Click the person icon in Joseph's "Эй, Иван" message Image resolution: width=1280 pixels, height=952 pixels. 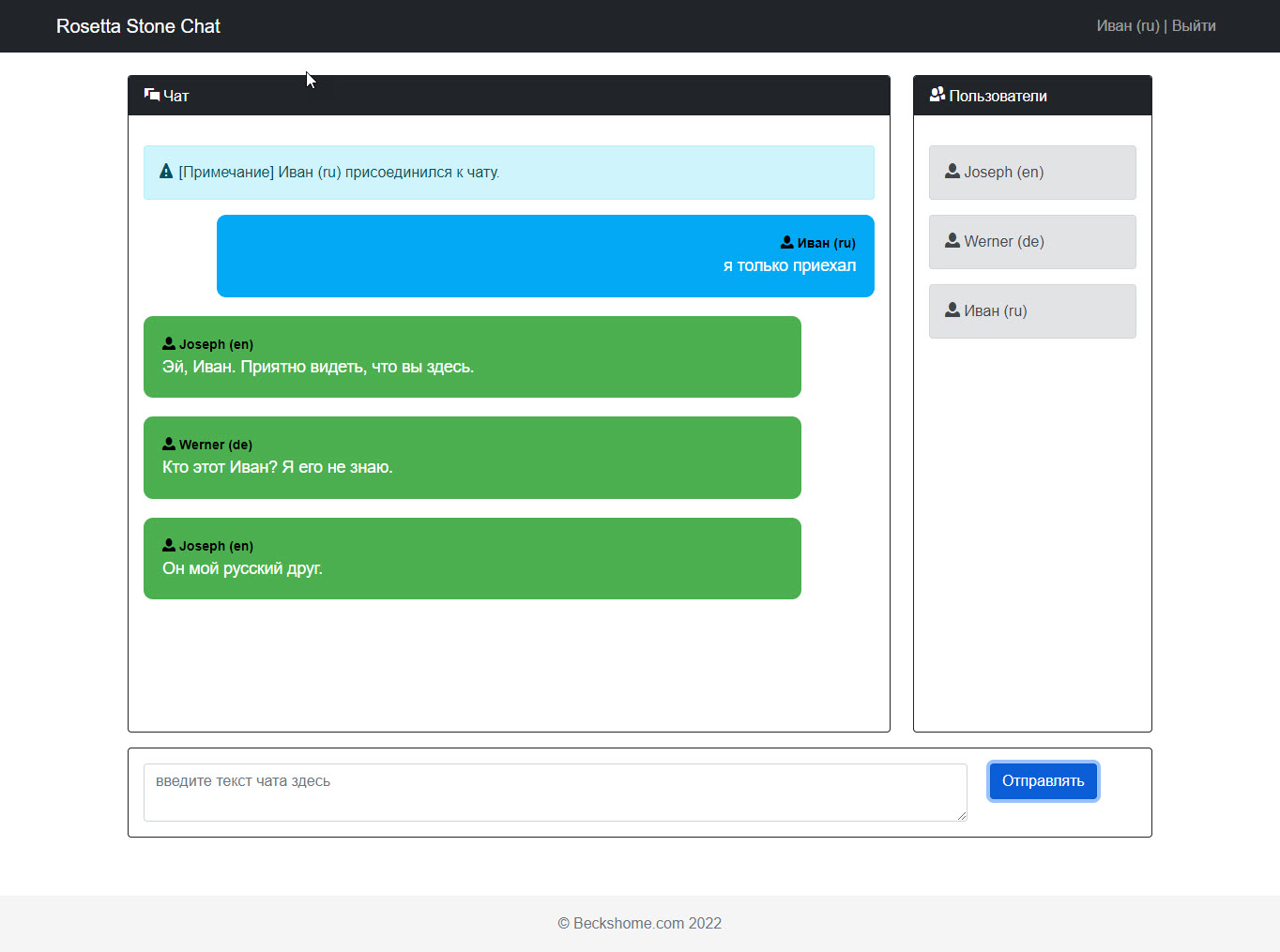point(169,343)
